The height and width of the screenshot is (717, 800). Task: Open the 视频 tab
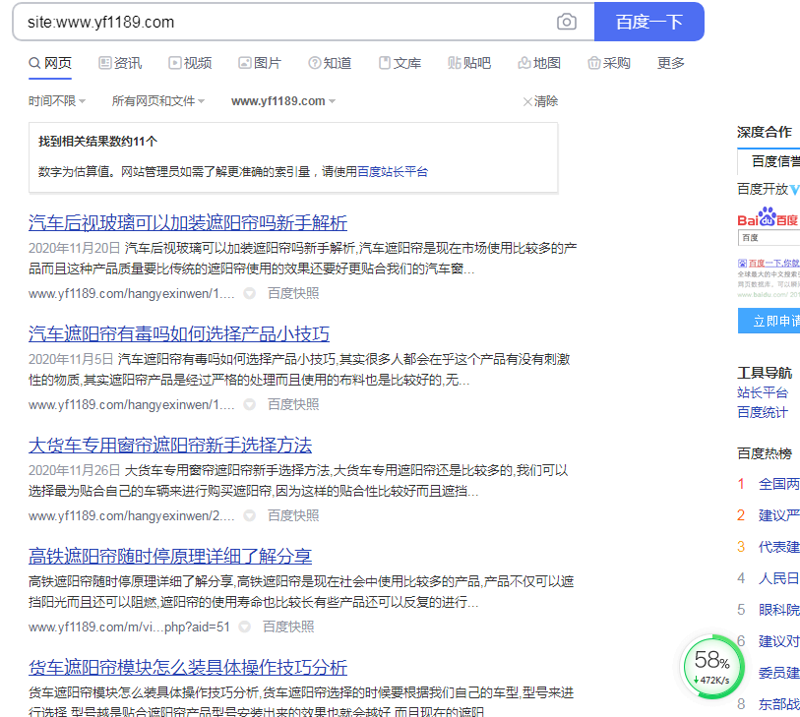(x=190, y=63)
